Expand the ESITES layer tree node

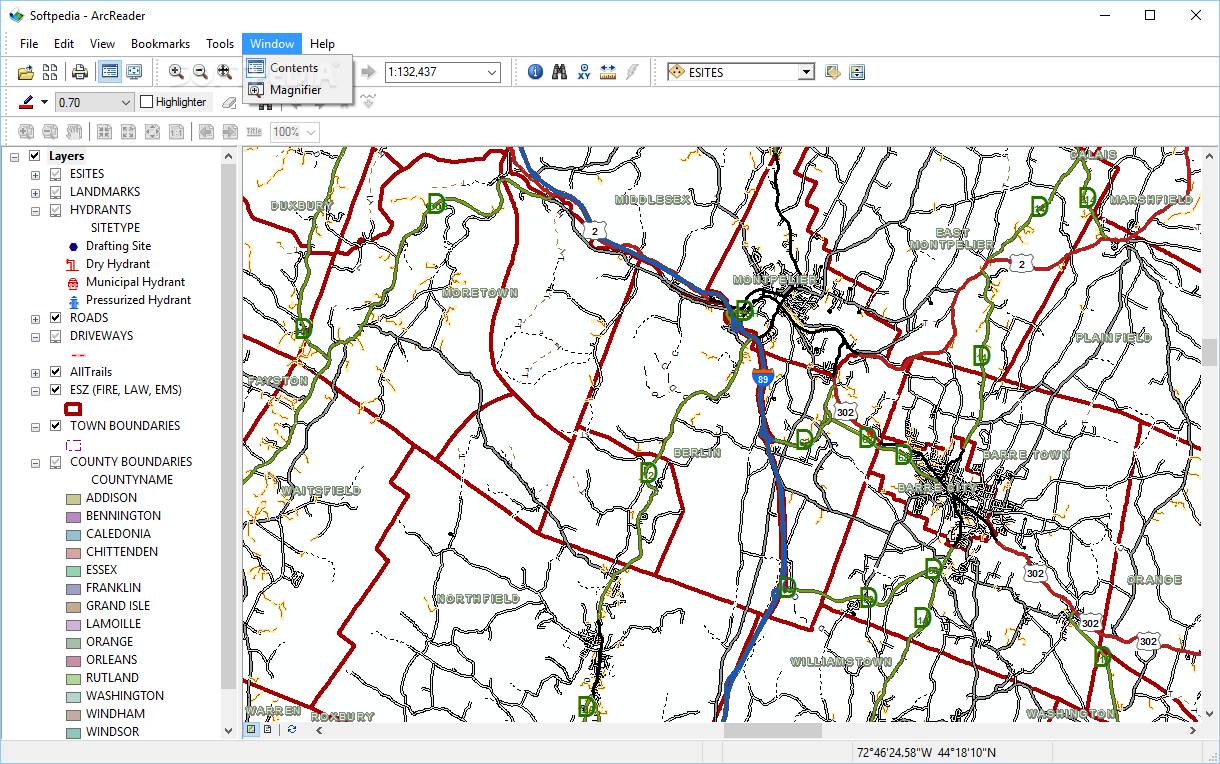[x=36, y=174]
